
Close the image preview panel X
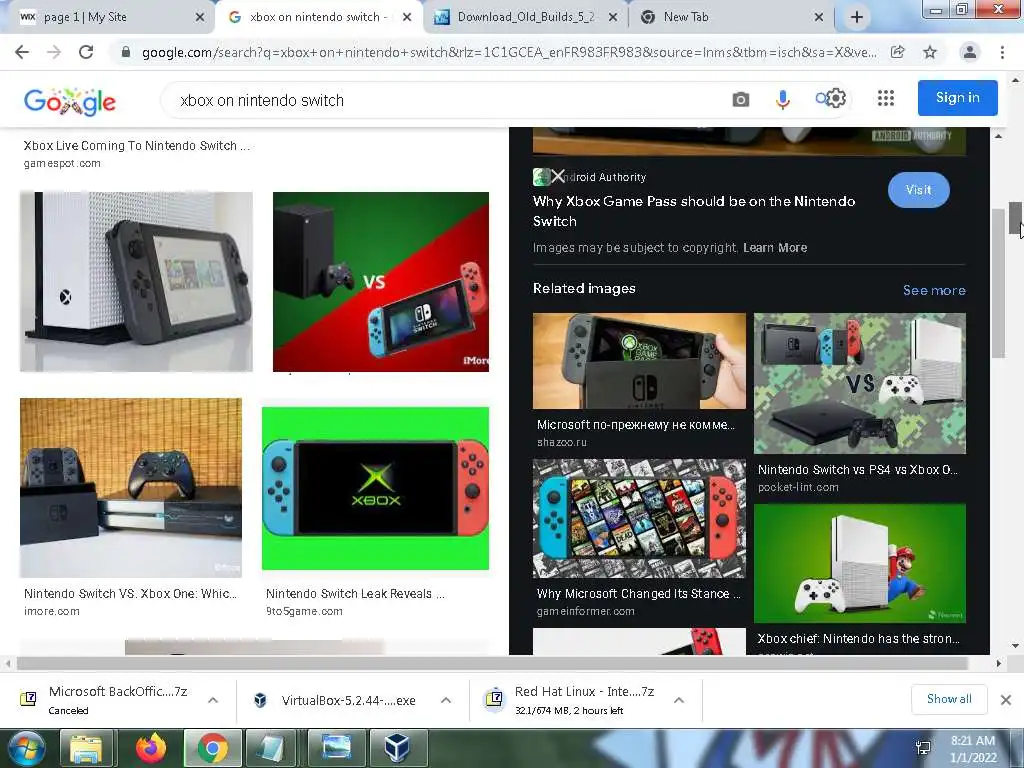pos(557,176)
